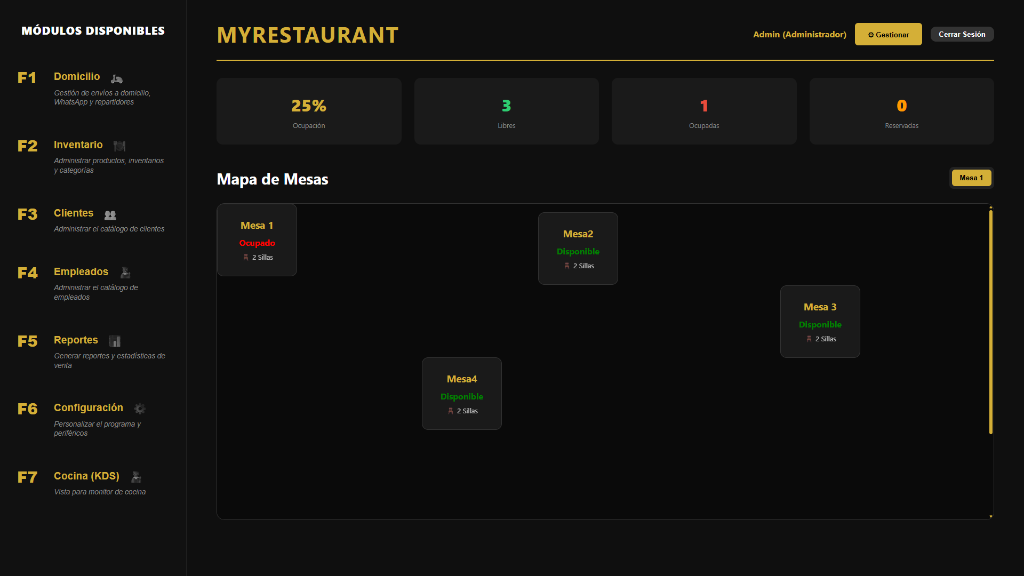Click the Cocina (KDS) chef icon

pos(135,477)
